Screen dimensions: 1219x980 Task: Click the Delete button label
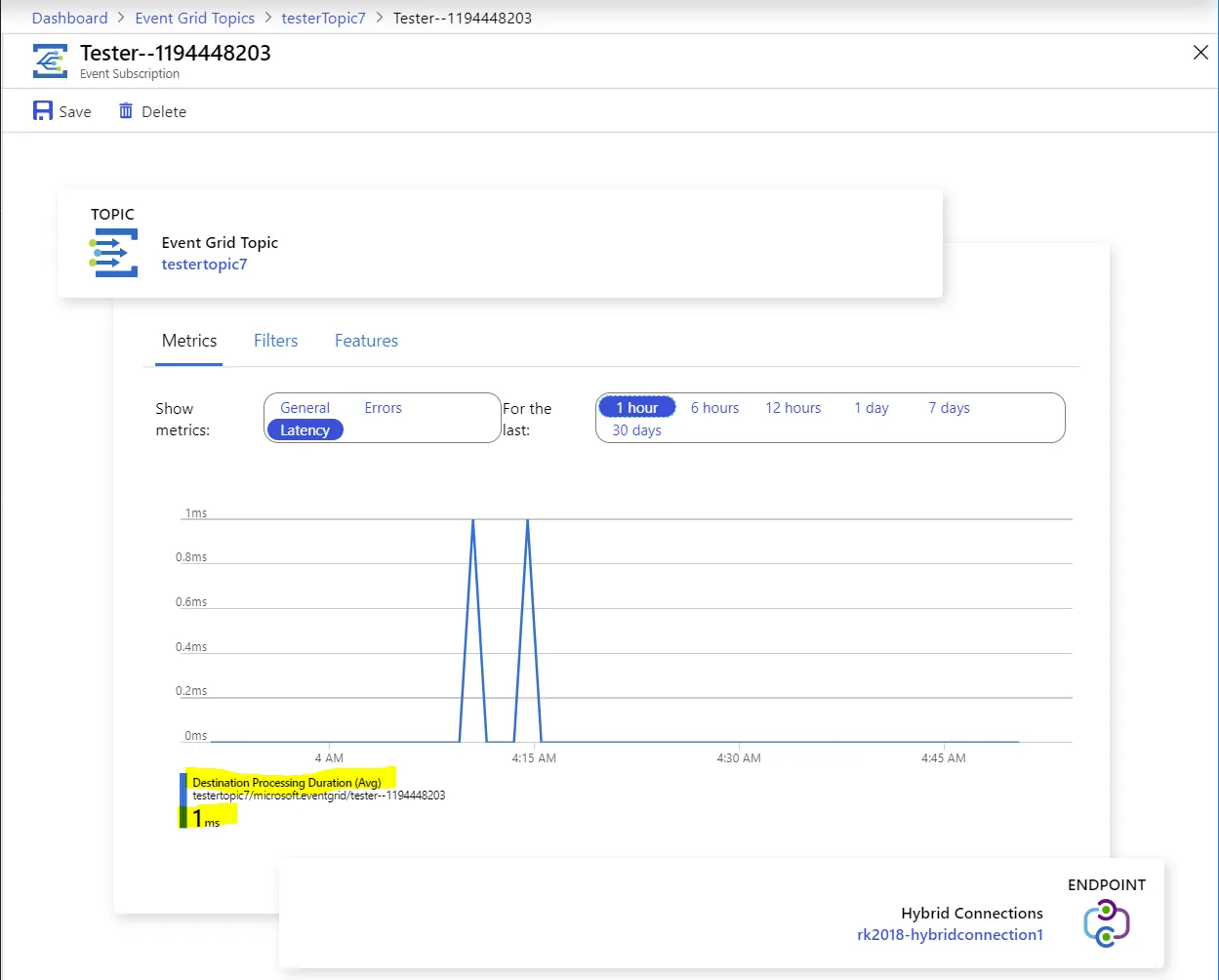[x=164, y=112]
